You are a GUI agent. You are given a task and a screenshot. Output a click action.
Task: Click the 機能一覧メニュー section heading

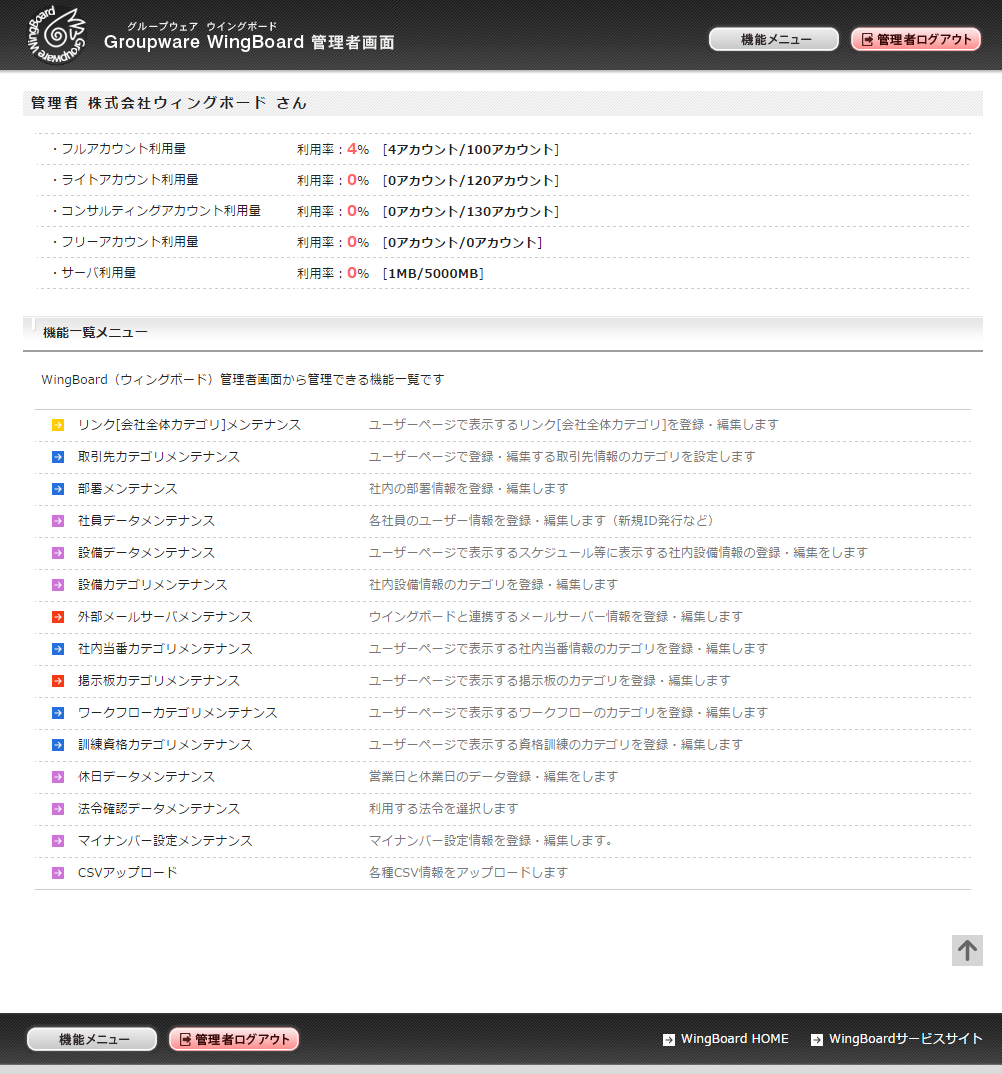[95, 333]
